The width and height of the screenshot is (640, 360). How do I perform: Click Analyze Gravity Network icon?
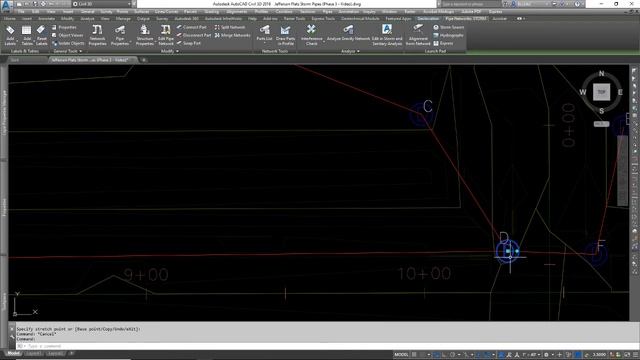tap(348, 33)
